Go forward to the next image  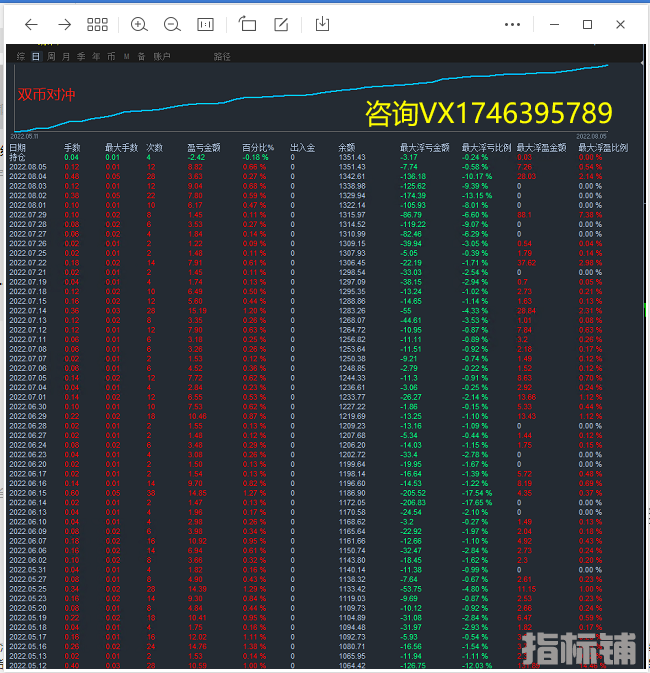[64, 24]
